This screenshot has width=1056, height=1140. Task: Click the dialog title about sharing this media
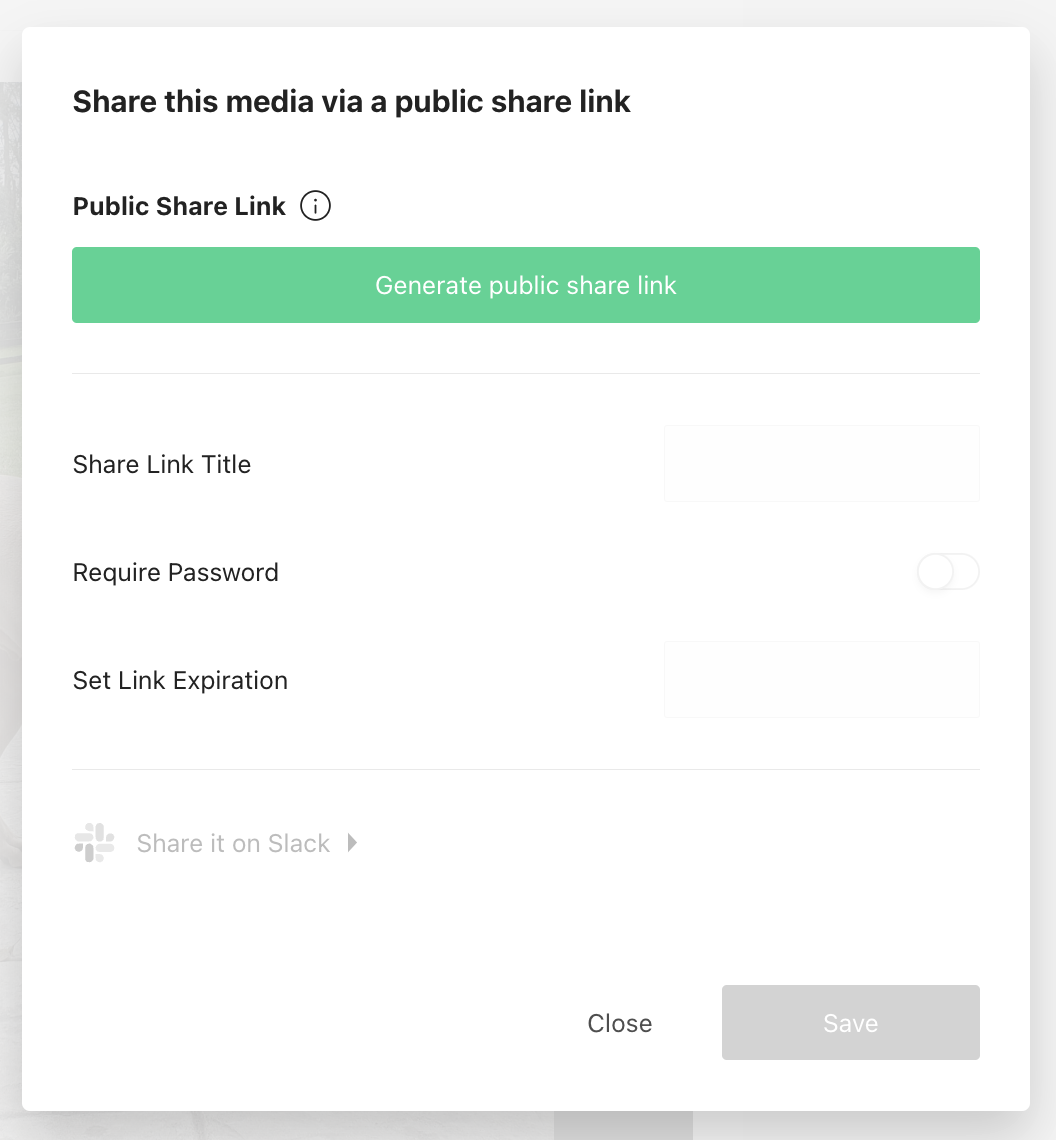point(351,102)
